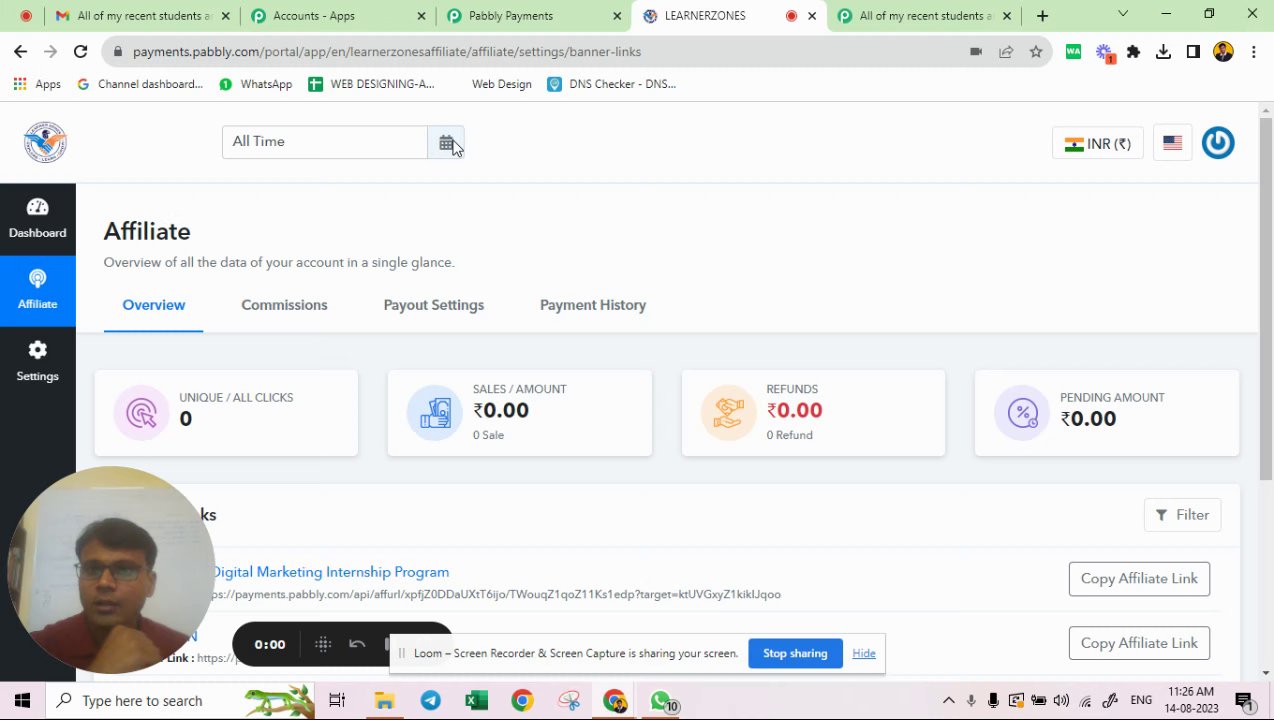Click Stop sharing in Loom bar
The image size is (1274, 720).
tap(795, 654)
